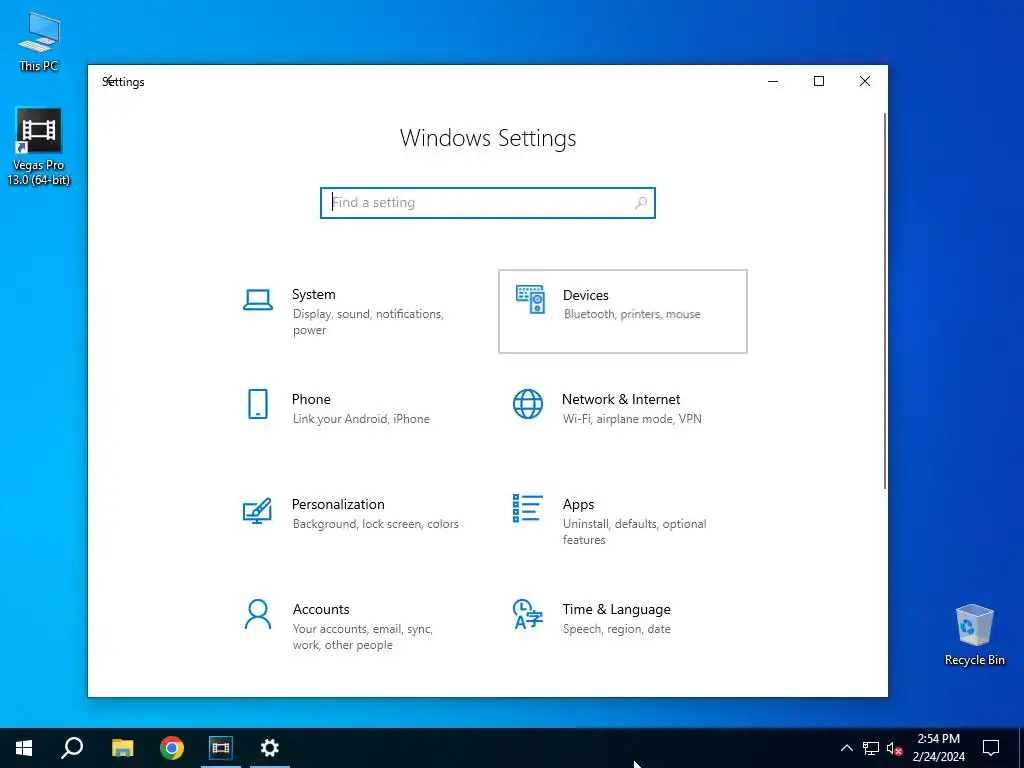The height and width of the screenshot is (768, 1024).
Task: Open the System laptop icon
Action: coord(258,300)
